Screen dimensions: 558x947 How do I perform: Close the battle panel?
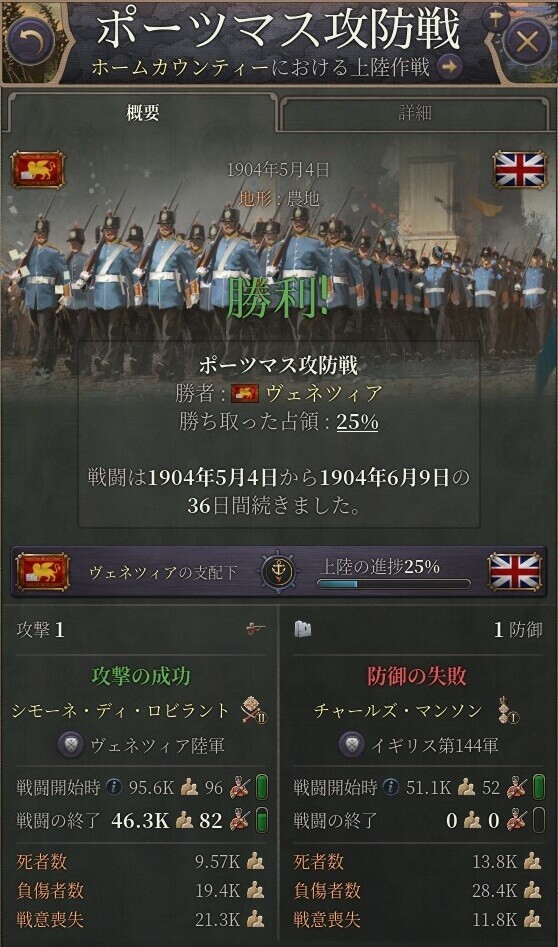tap(528, 42)
